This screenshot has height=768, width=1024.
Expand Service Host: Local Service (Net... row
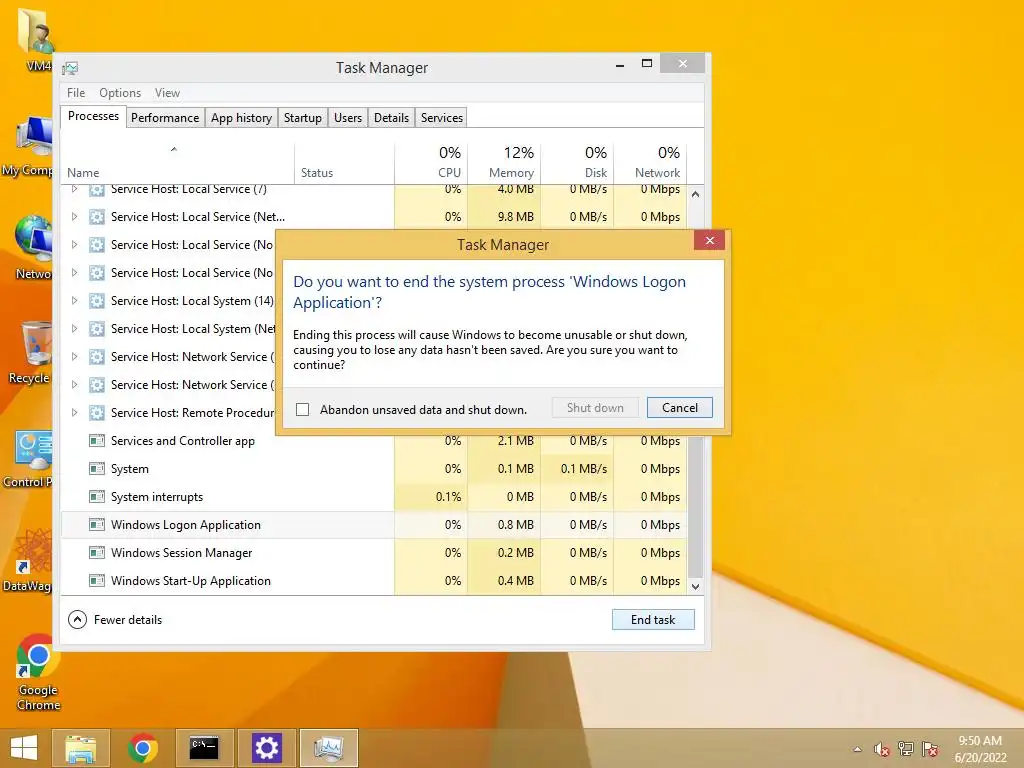pyautogui.click(x=74, y=216)
